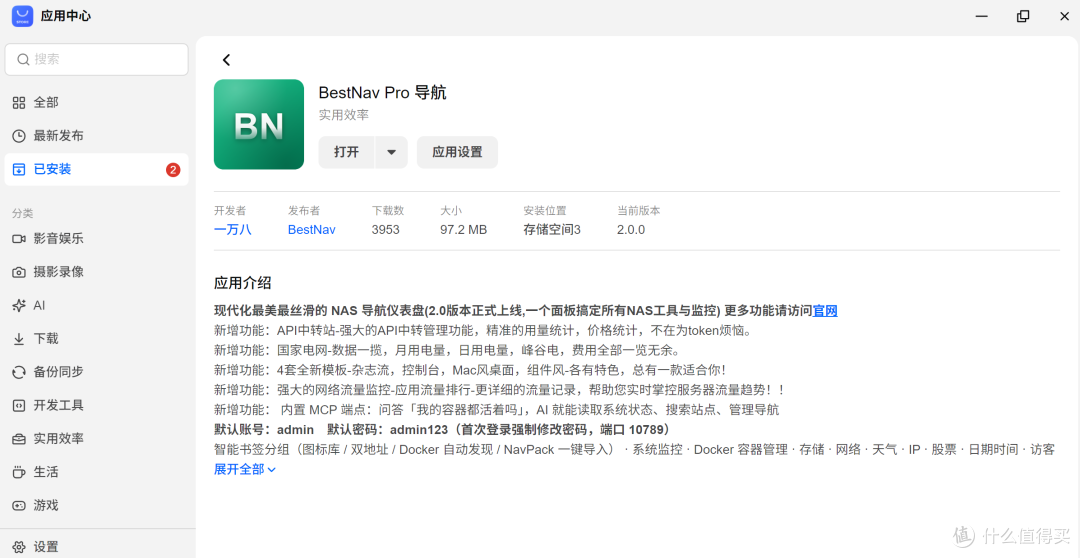Click the 应用设置 button

(457, 152)
